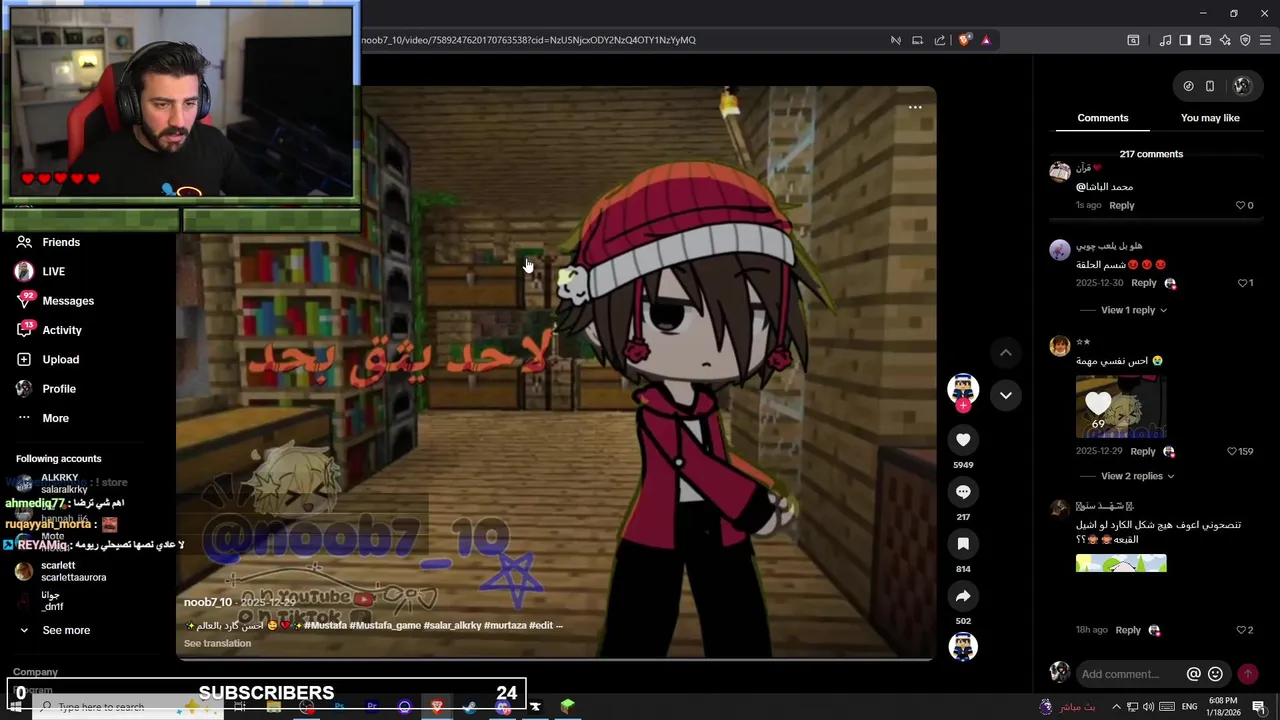Click the share page icon in address bar
1280x720 pixels.
click(940, 40)
